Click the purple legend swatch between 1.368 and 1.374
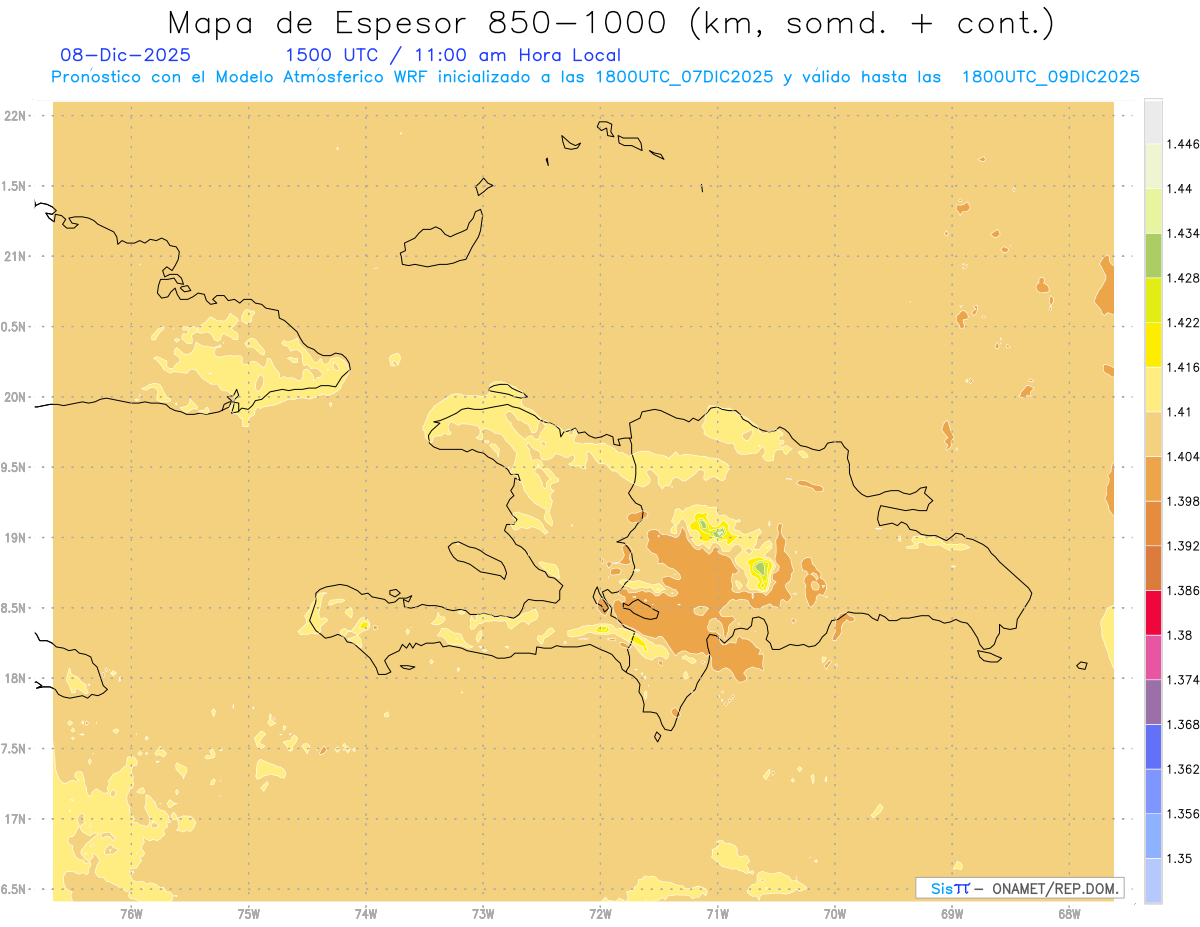 point(1153,702)
